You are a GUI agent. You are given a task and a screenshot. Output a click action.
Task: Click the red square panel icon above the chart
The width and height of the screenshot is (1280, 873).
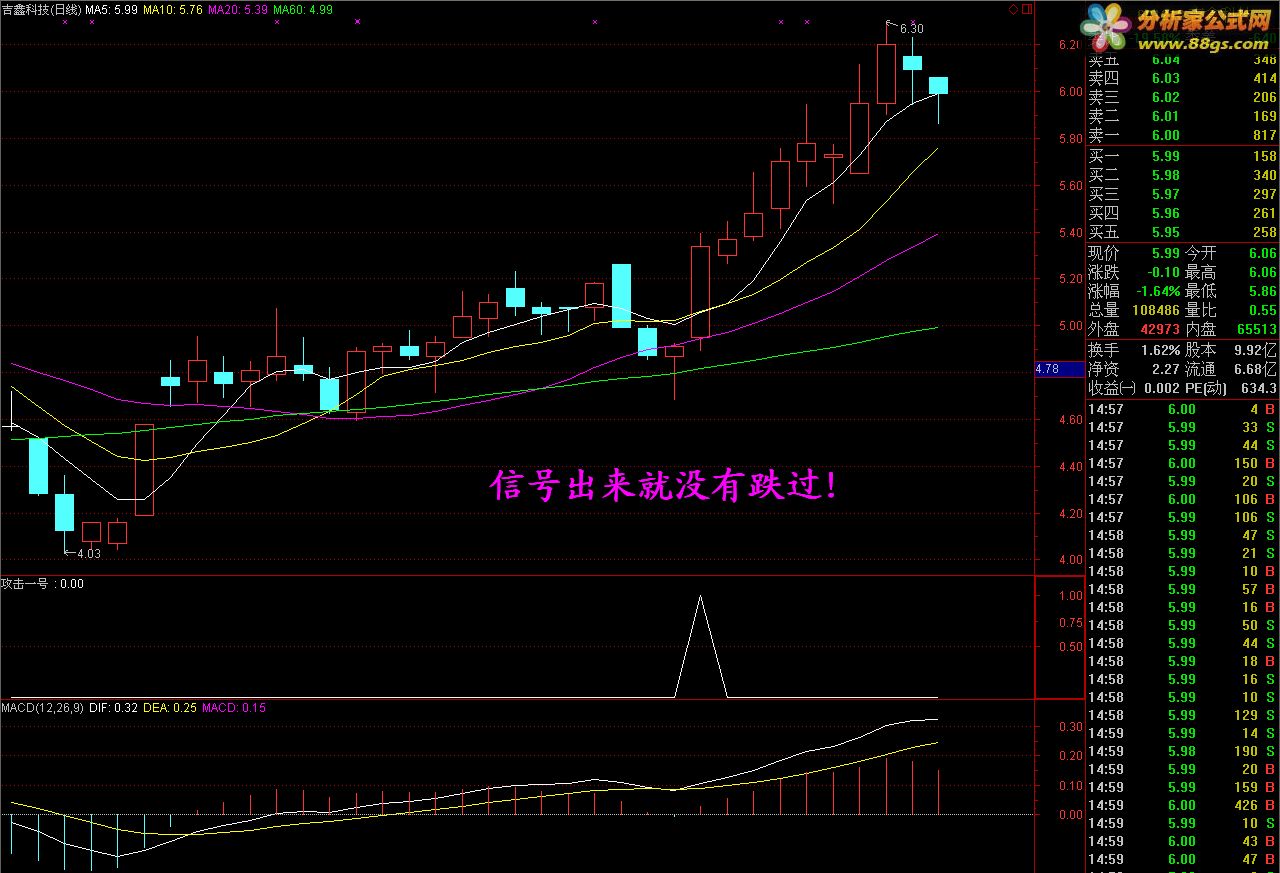click(1026, 8)
